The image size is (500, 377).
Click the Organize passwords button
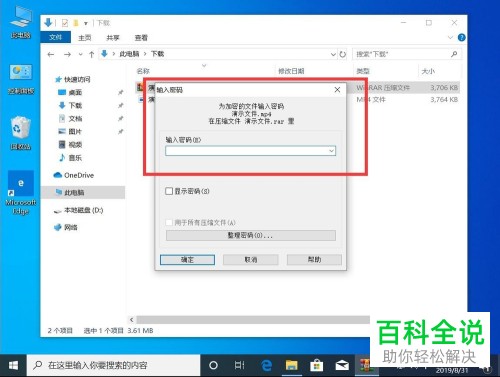pyautogui.click(x=251, y=235)
